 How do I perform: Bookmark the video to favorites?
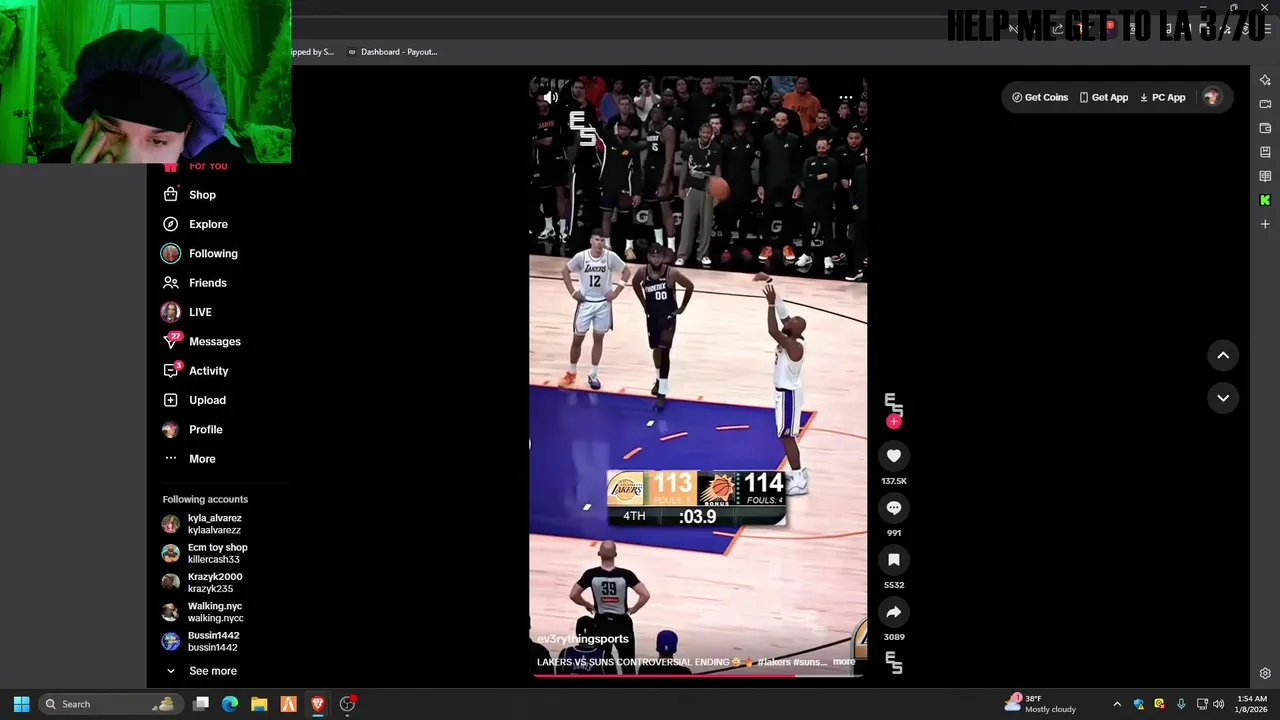[x=894, y=560]
